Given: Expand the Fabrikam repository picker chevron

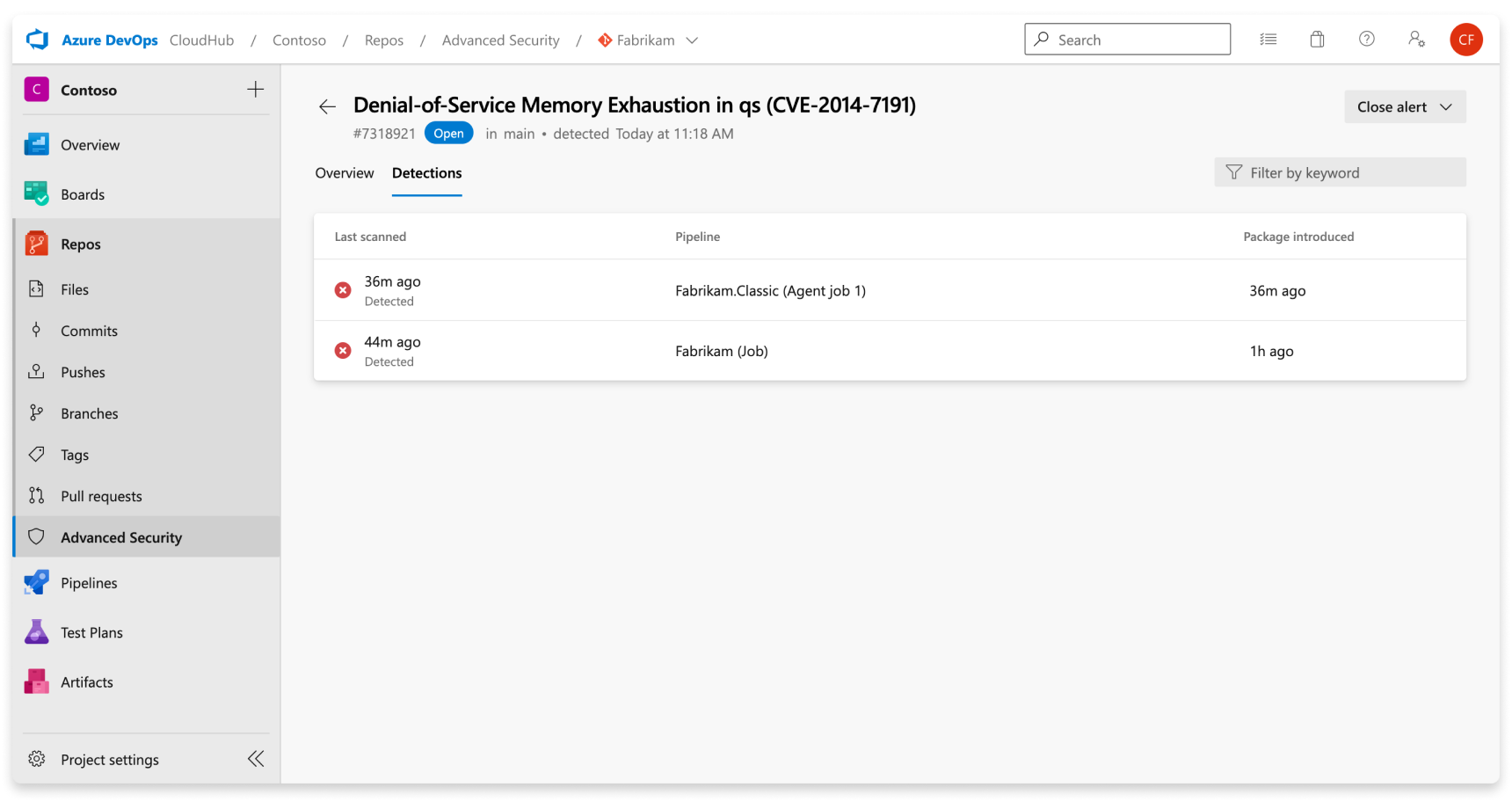Looking at the screenshot, I should tap(693, 40).
